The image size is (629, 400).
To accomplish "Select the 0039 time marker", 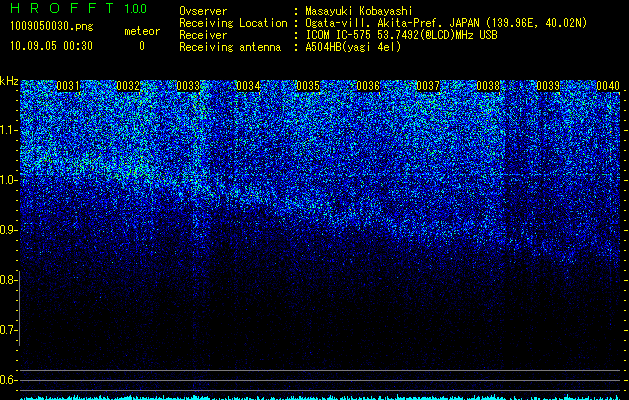I will 548,86.
